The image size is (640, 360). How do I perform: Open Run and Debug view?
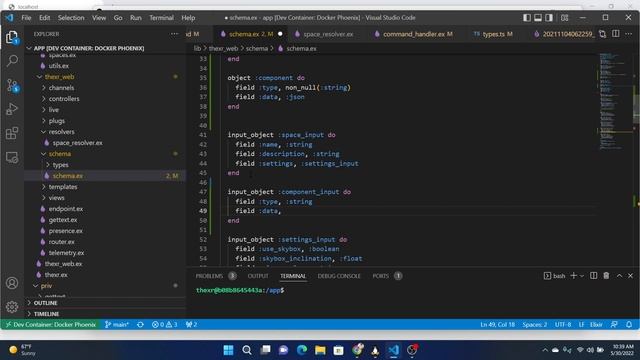12,109
